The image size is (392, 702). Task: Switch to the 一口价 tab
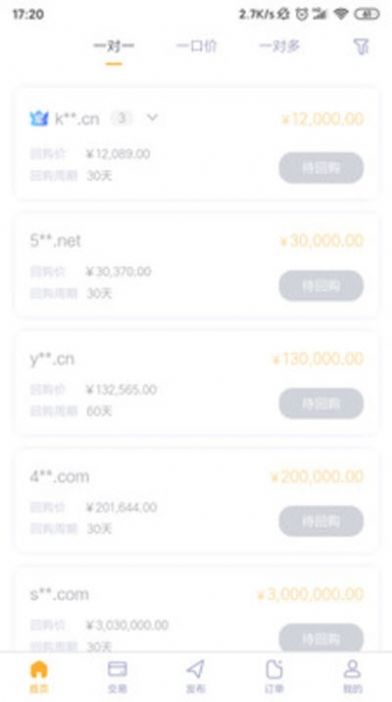click(x=196, y=46)
